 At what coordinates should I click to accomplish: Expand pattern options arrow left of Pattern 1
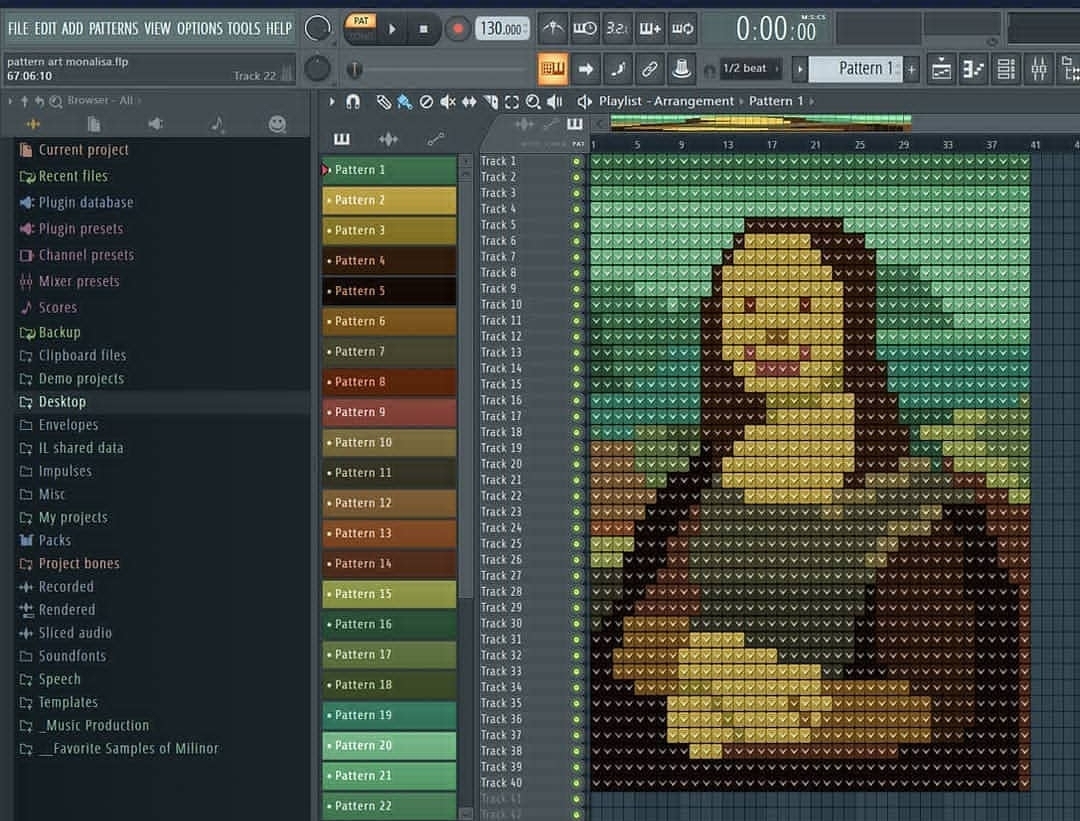800,69
